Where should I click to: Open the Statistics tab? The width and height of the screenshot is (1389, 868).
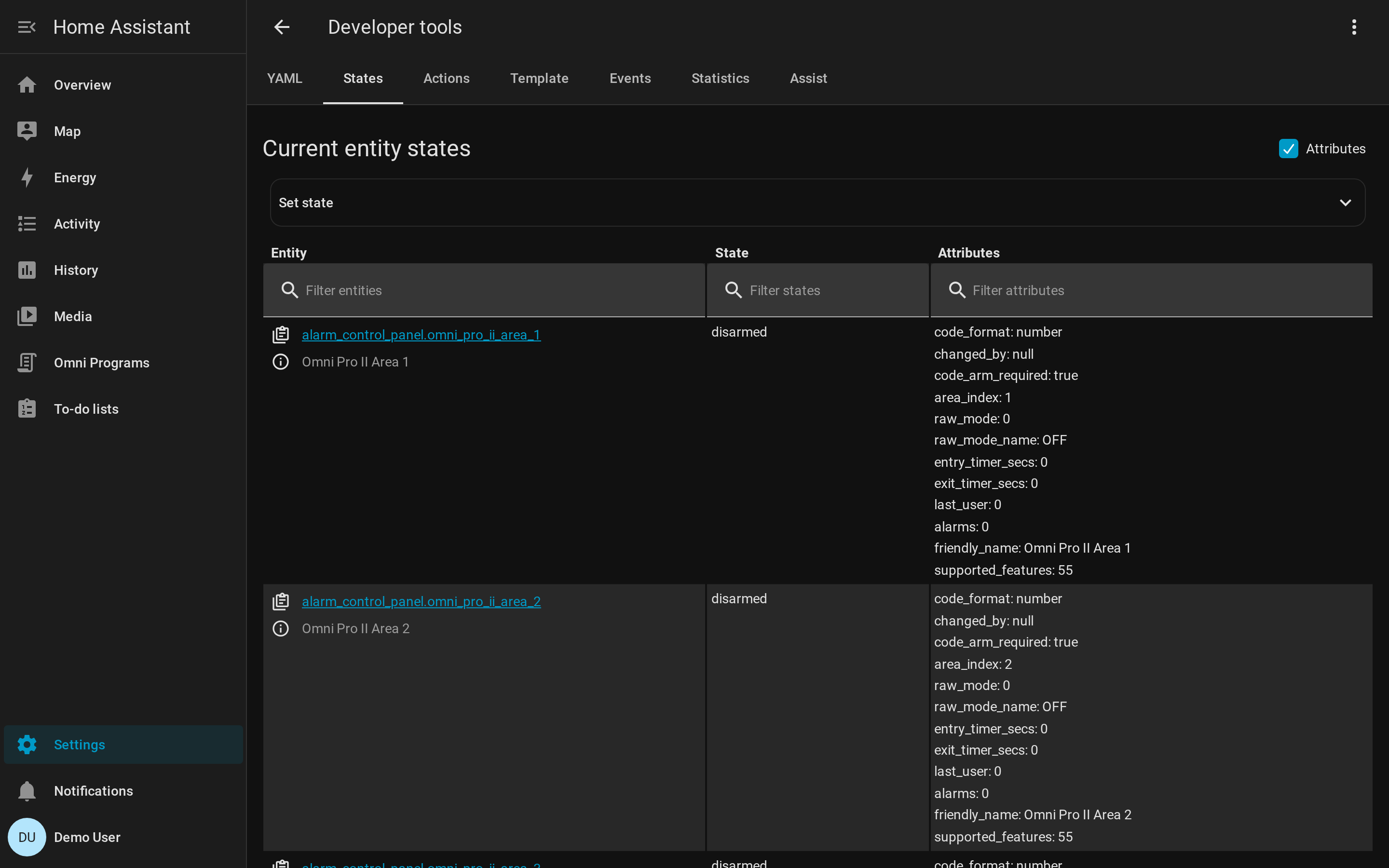click(721, 79)
